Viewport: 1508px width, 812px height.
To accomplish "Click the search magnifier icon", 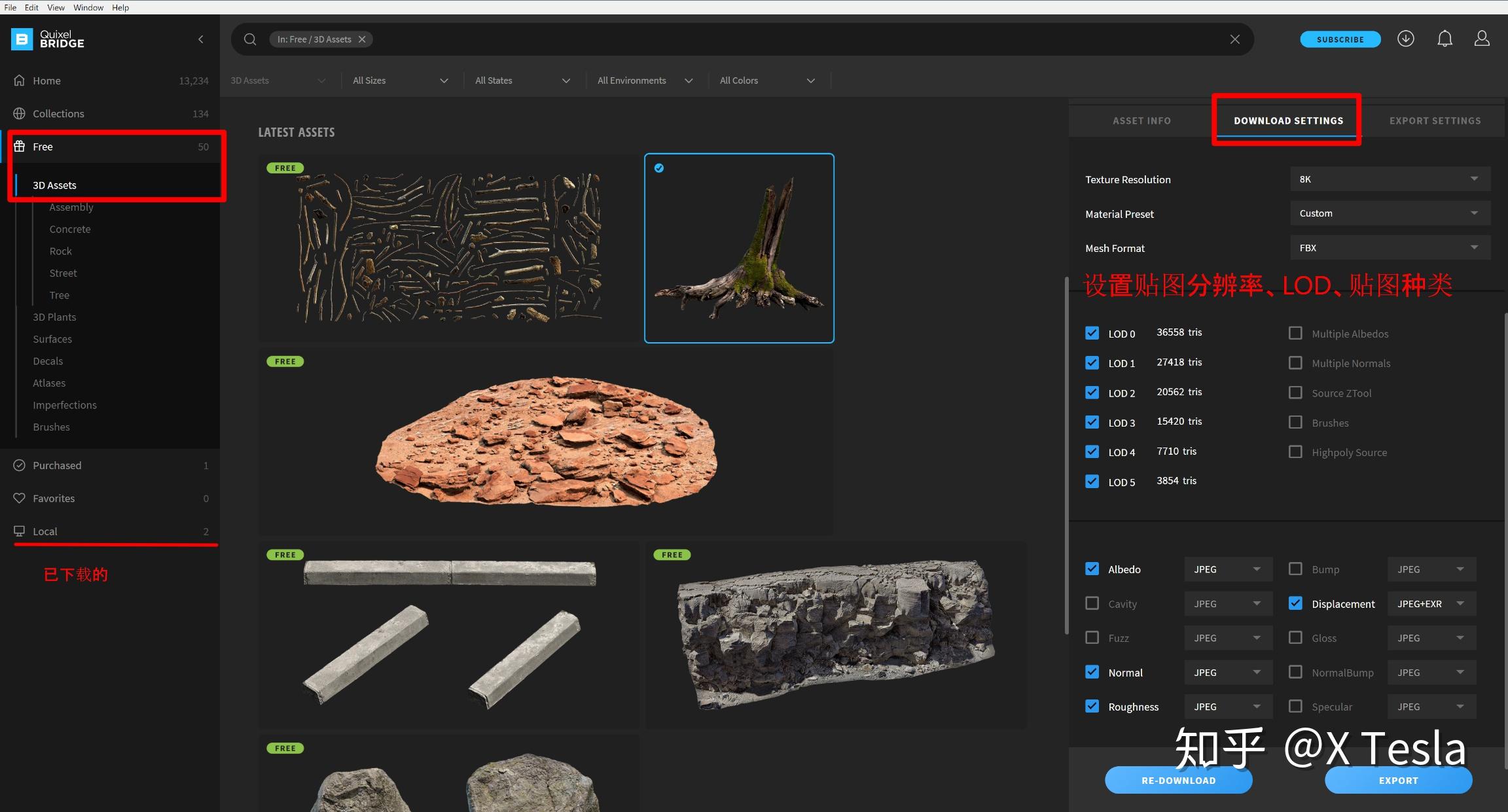I will click(250, 39).
